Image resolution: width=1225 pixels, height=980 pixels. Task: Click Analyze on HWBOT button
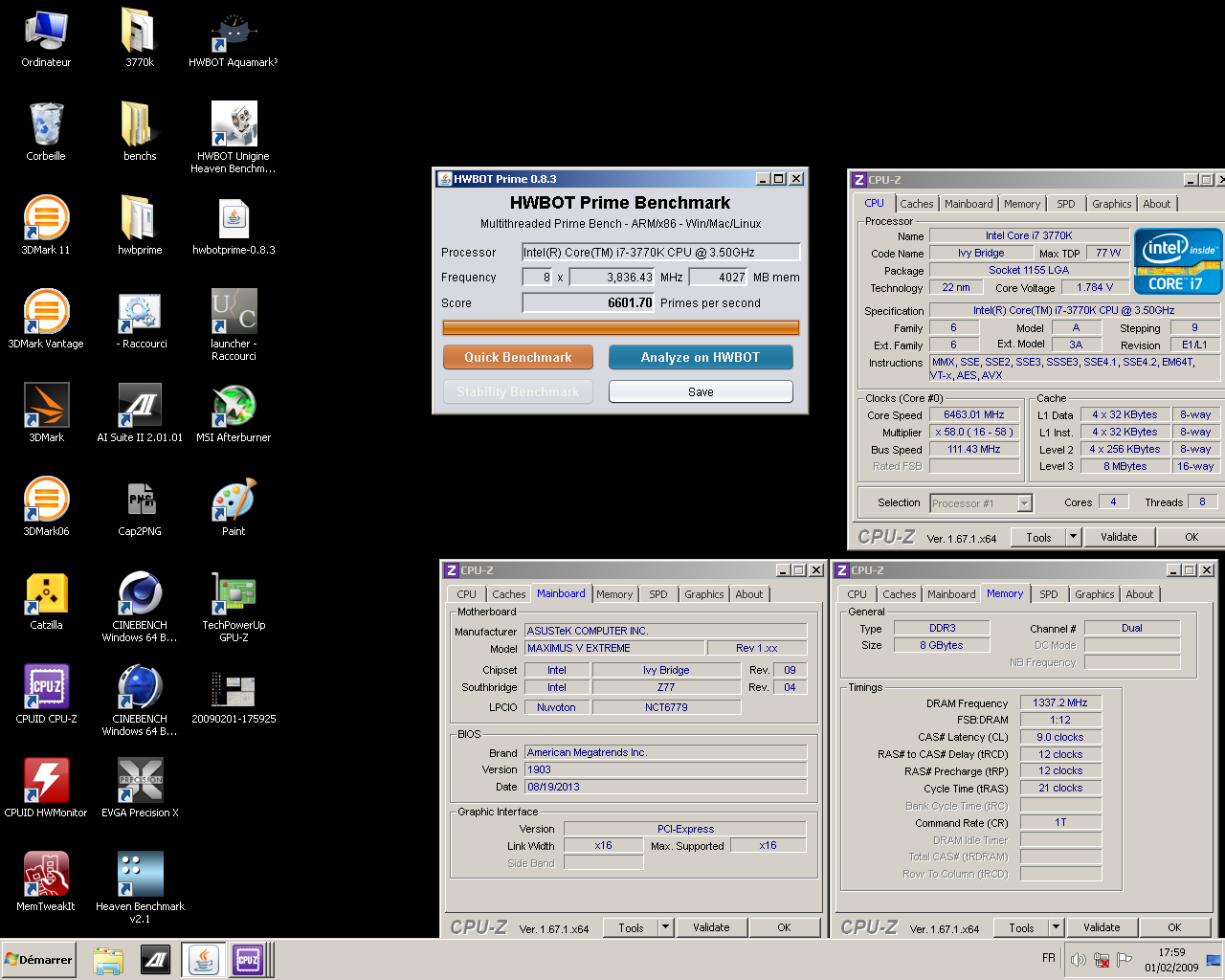(x=701, y=357)
